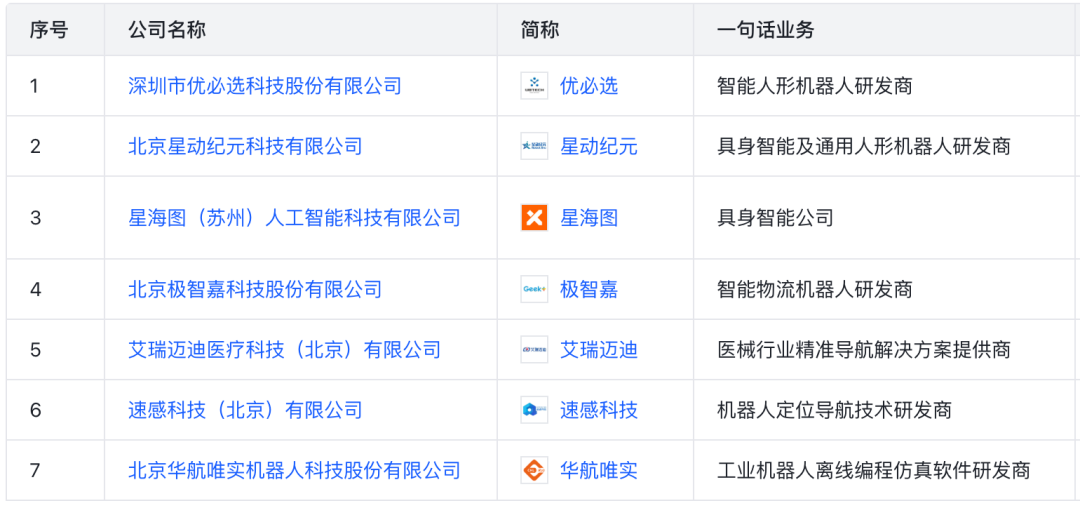Click serial number 2 in 星动纪元 row
The height and width of the screenshot is (508, 1080).
tap(35, 147)
